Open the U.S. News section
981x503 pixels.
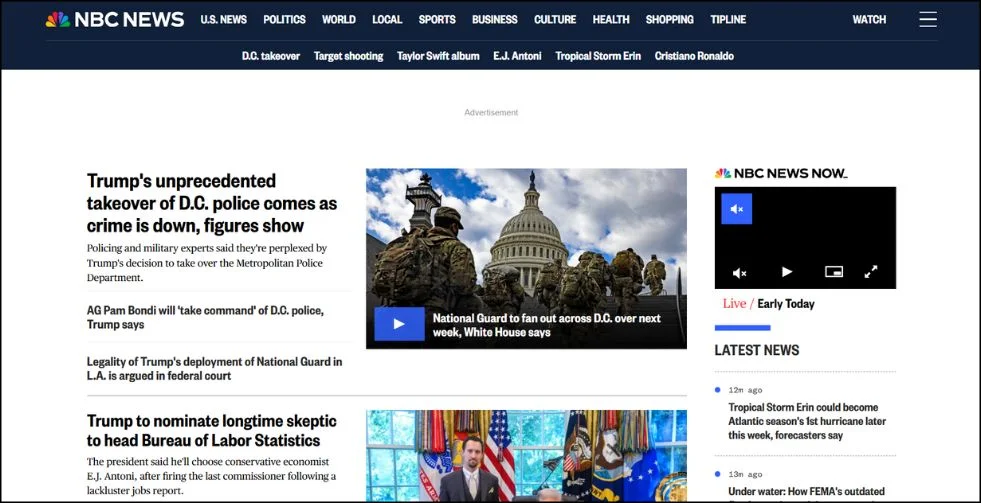223,19
